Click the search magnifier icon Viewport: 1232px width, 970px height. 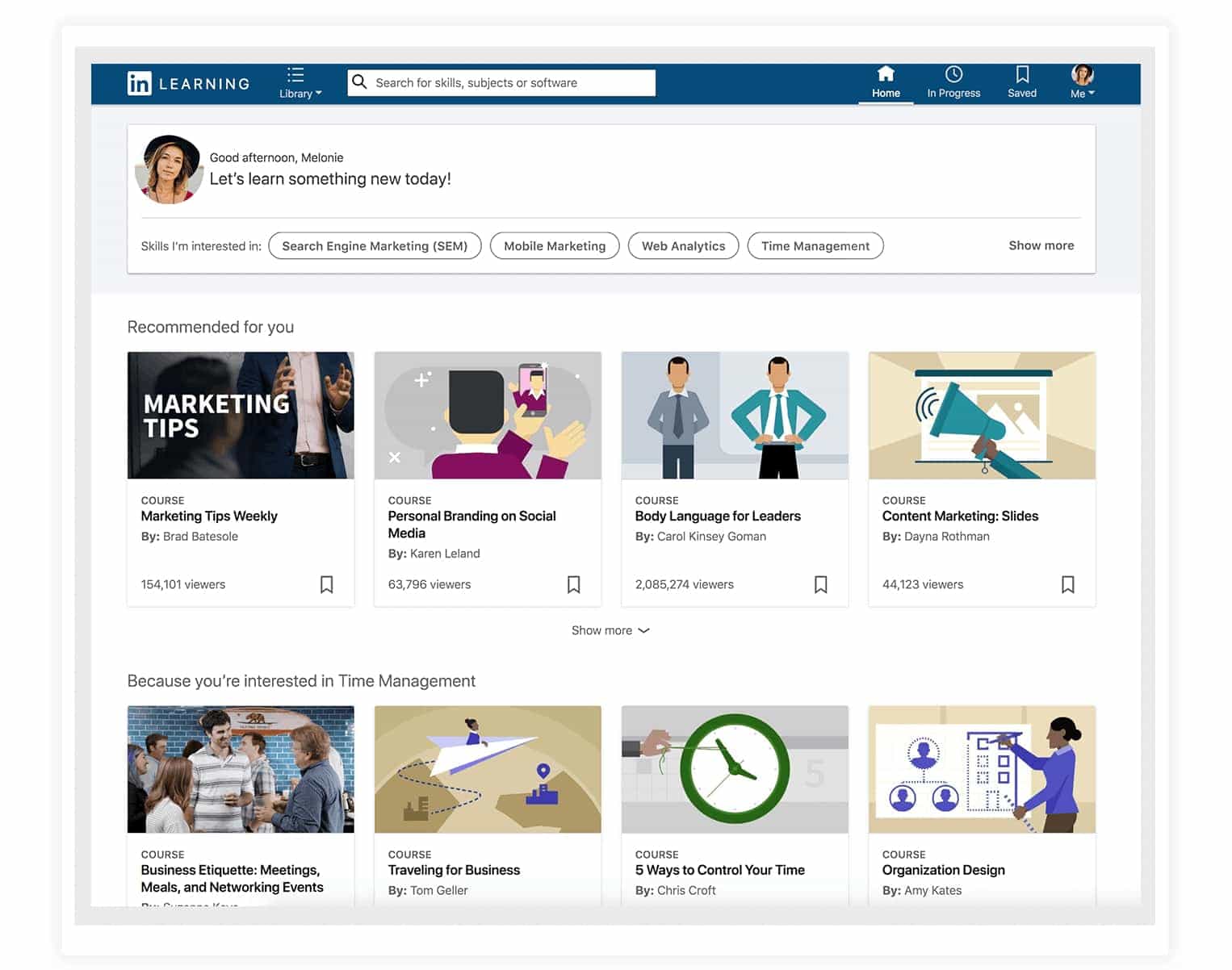360,82
